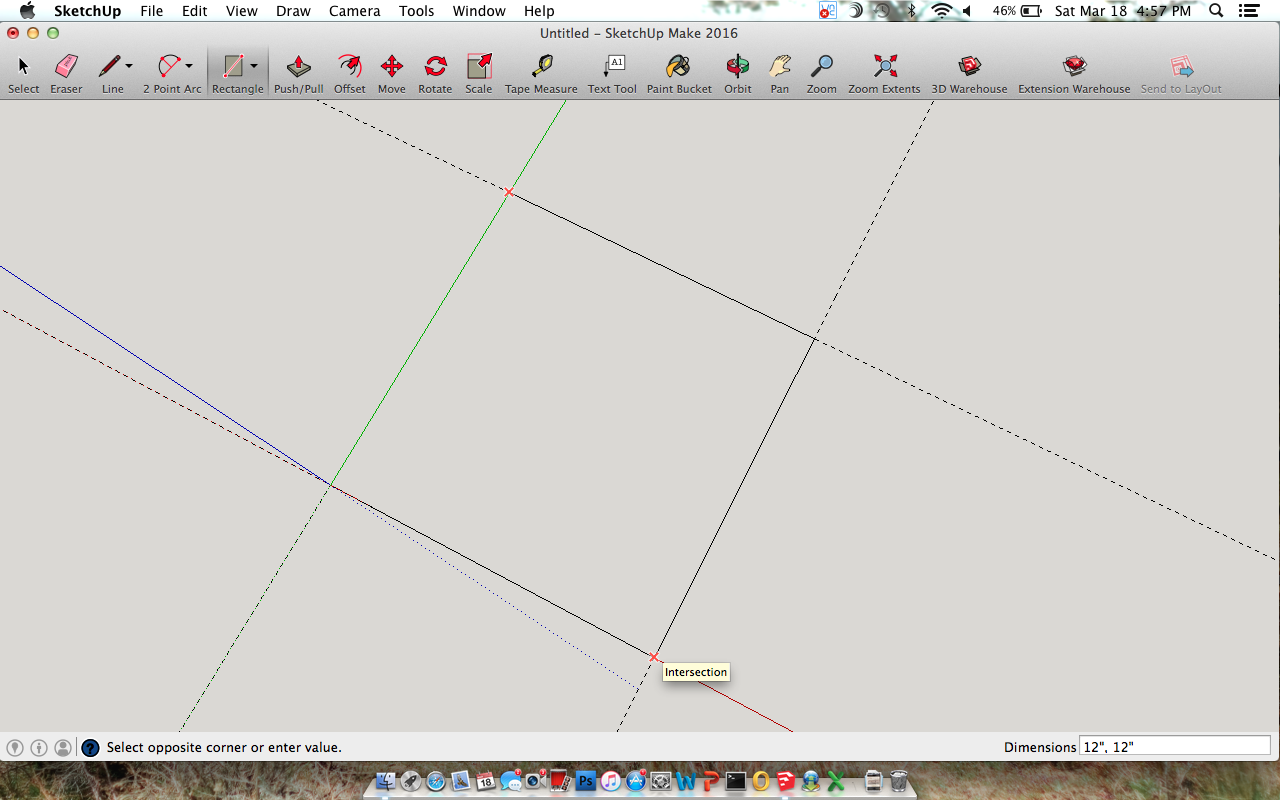This screenshot has width=1280, height=800.
Task: Open Instructor help icon in status bar
Action: (90, 747)
